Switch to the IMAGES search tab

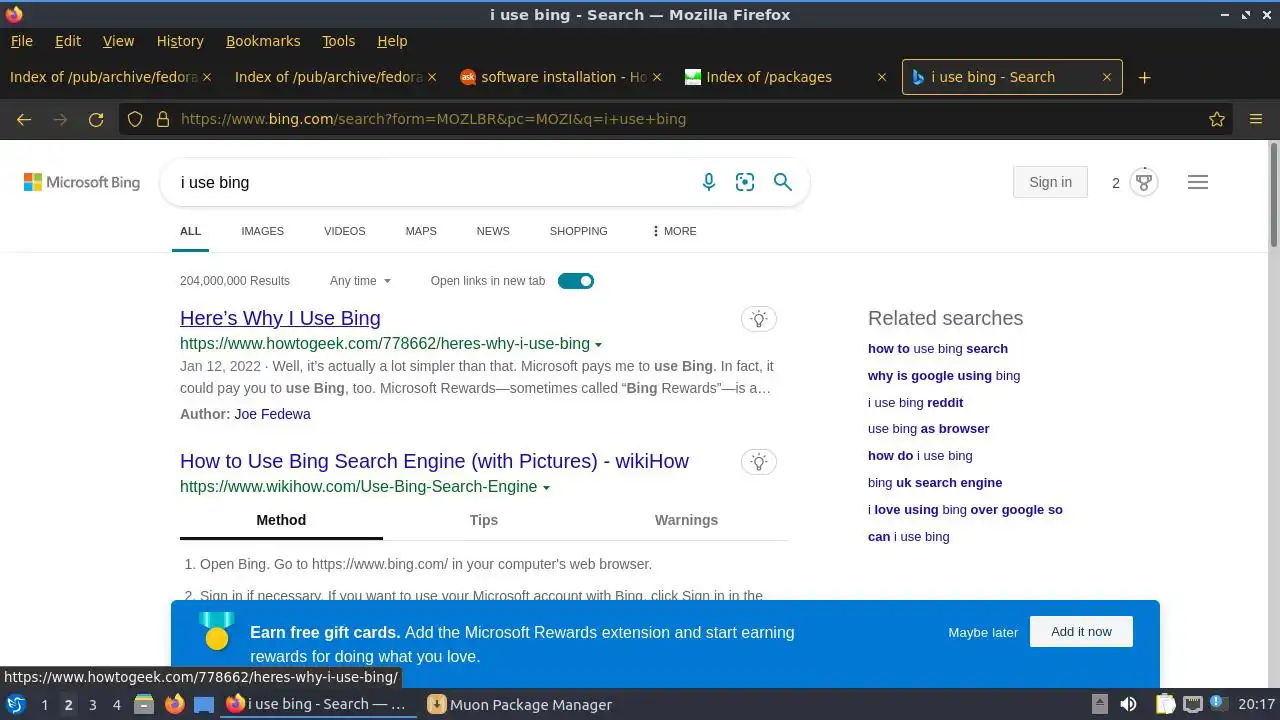tap(262, 231)
